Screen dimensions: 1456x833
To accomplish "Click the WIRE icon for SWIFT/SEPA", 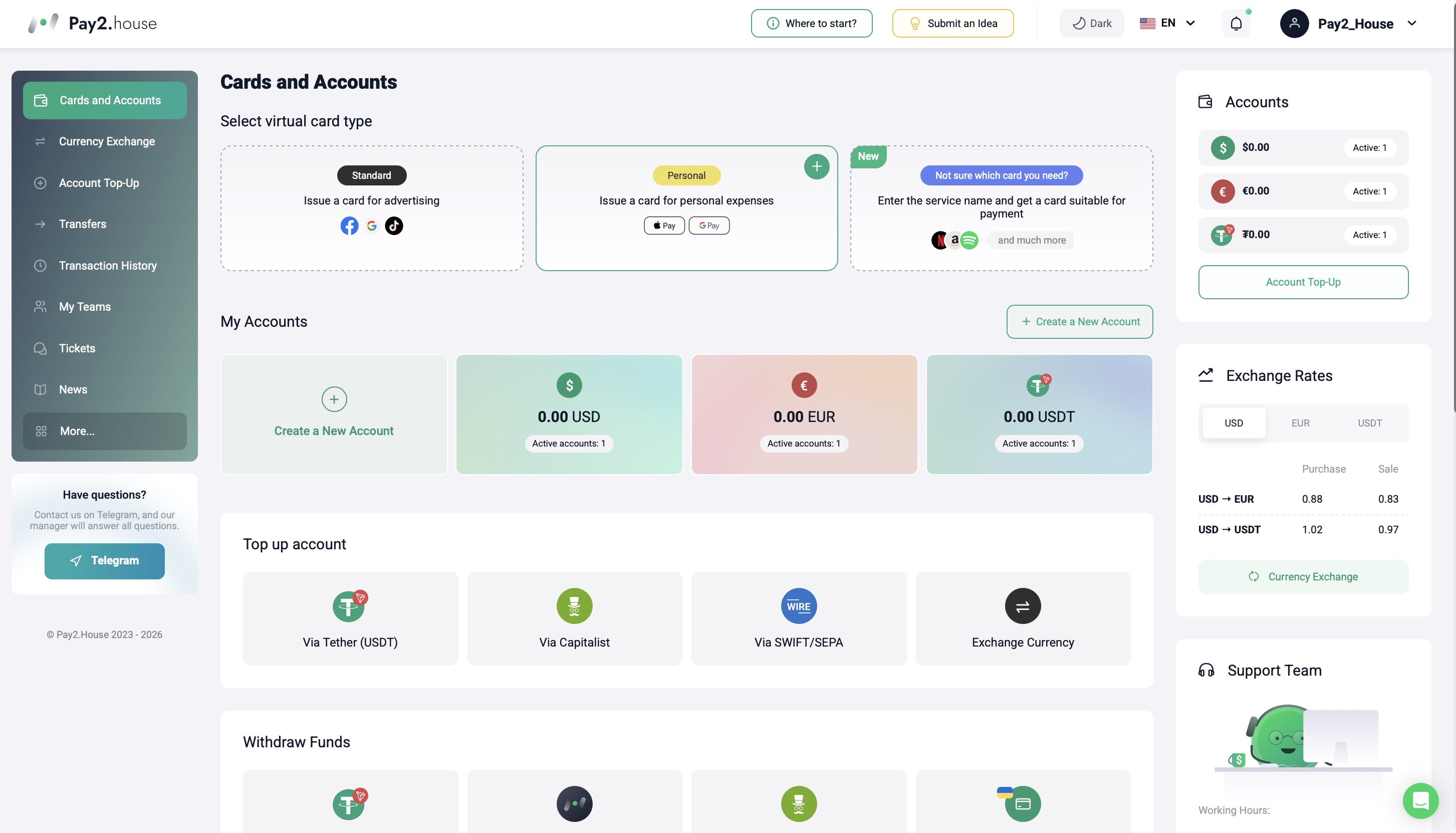I will (x=798, y=606).
